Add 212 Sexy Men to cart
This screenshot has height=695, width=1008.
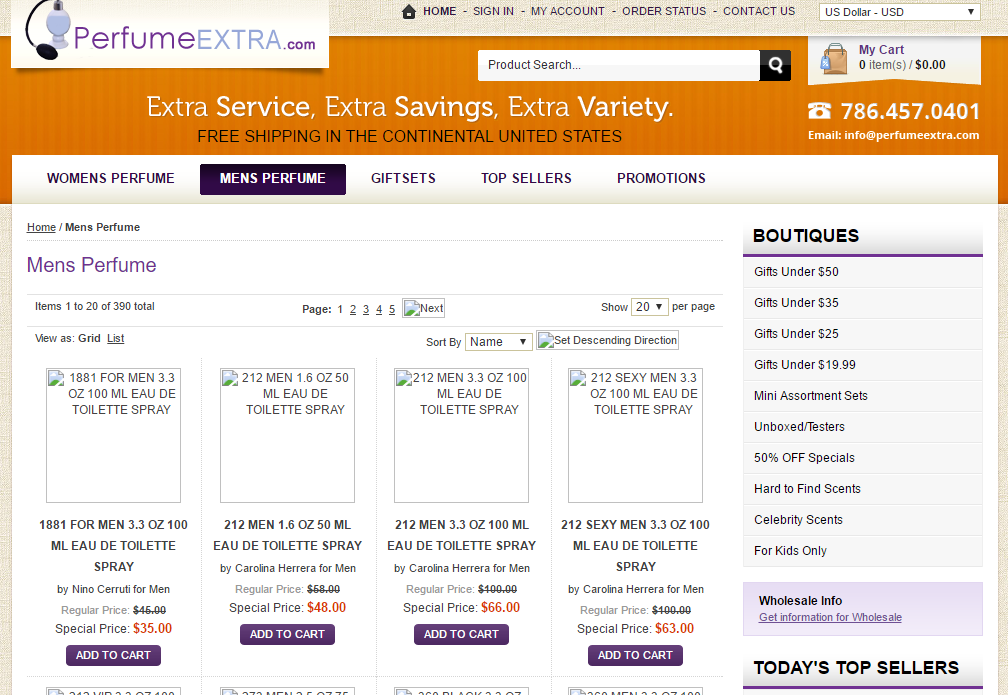pos(635,655)
